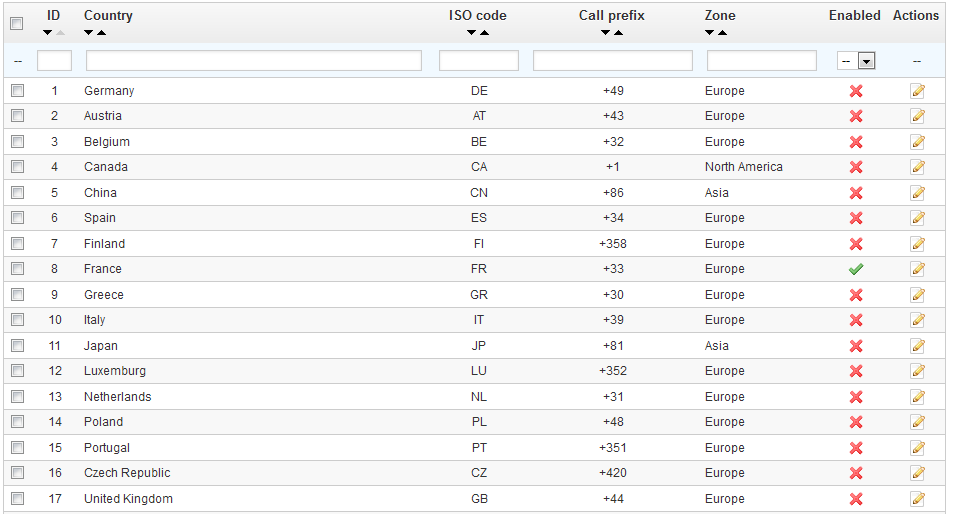954x514 pixels.
Task: Focus the ID filter field
Action: click(x=55, y=61)
